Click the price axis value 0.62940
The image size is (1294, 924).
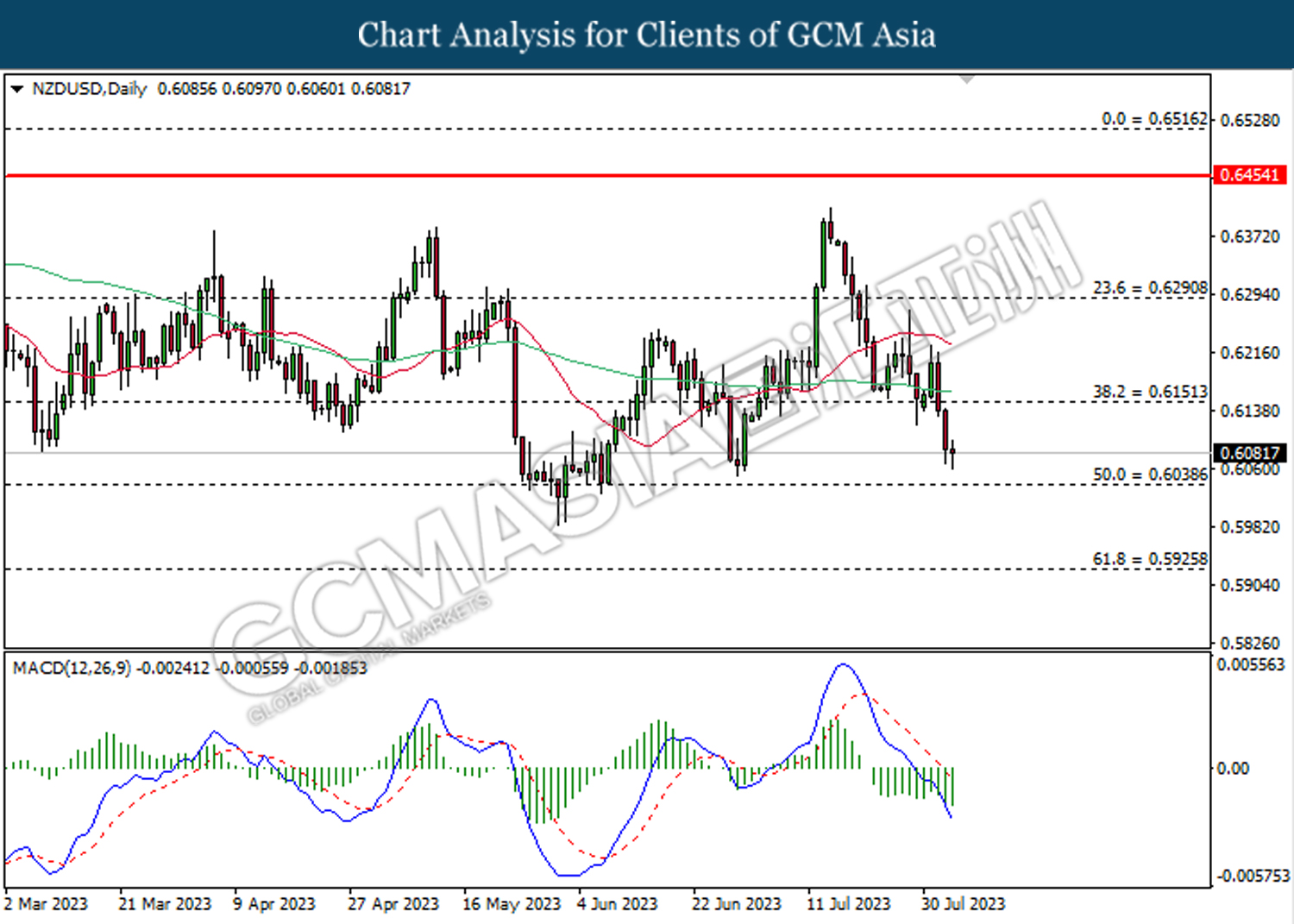point(1250,295)
